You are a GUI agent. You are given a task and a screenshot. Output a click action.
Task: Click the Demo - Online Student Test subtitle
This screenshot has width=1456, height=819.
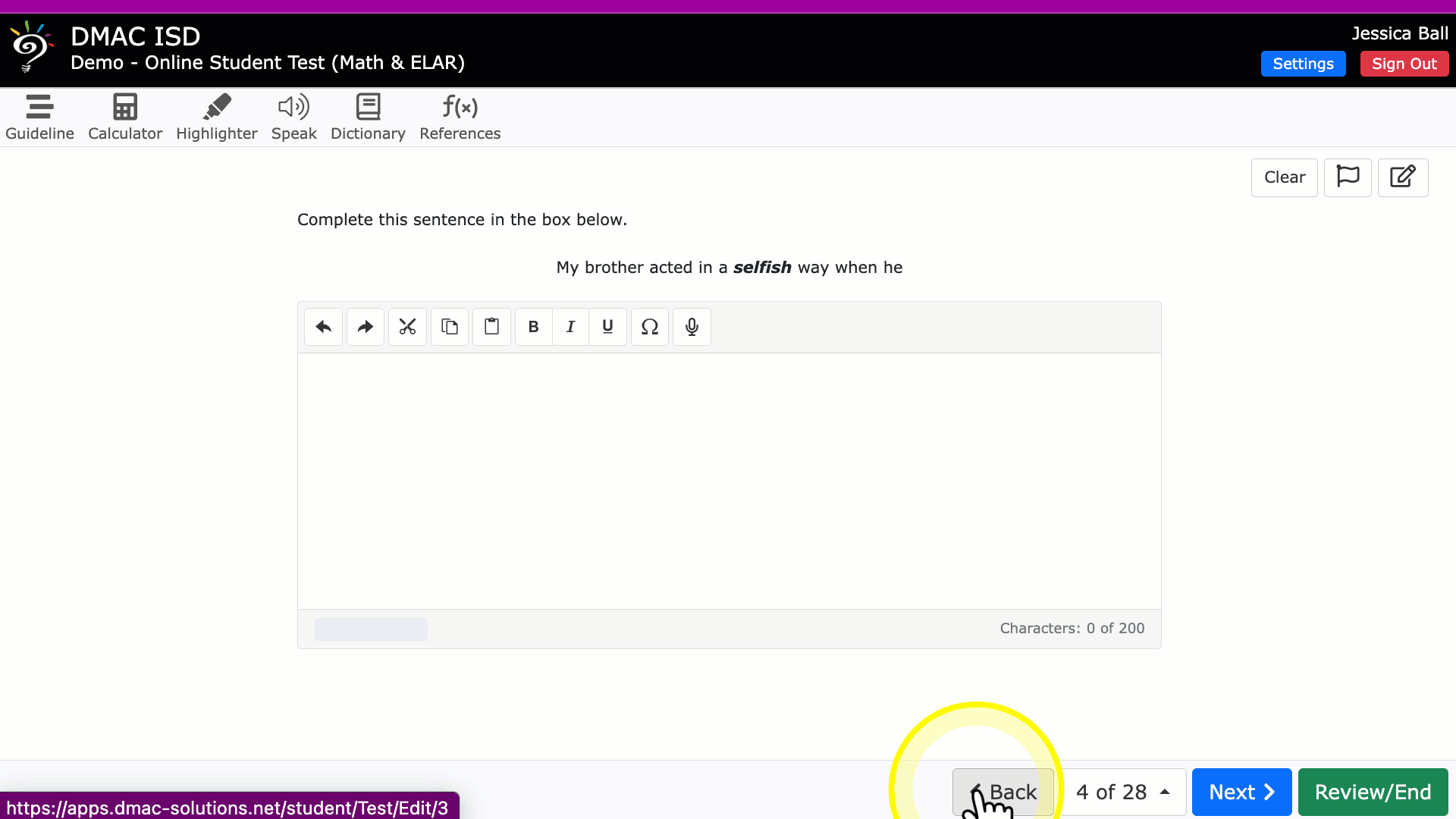pyautogui.click(x=268, y=63)
